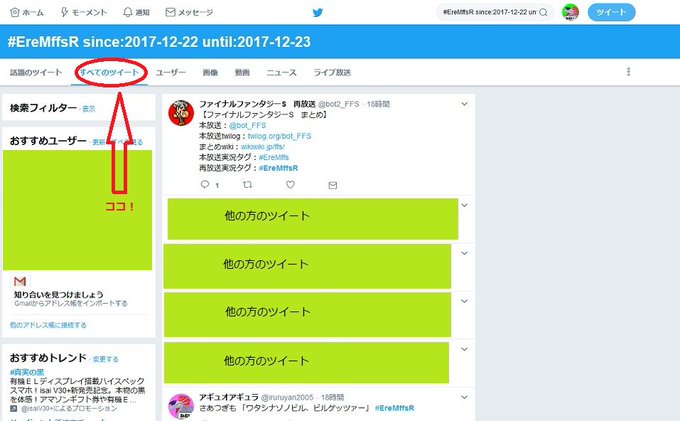Screen dimensions: 680x421
Task: Open ファイナルファンタジーS 再放送 profile name
Action: pos(257,104)
